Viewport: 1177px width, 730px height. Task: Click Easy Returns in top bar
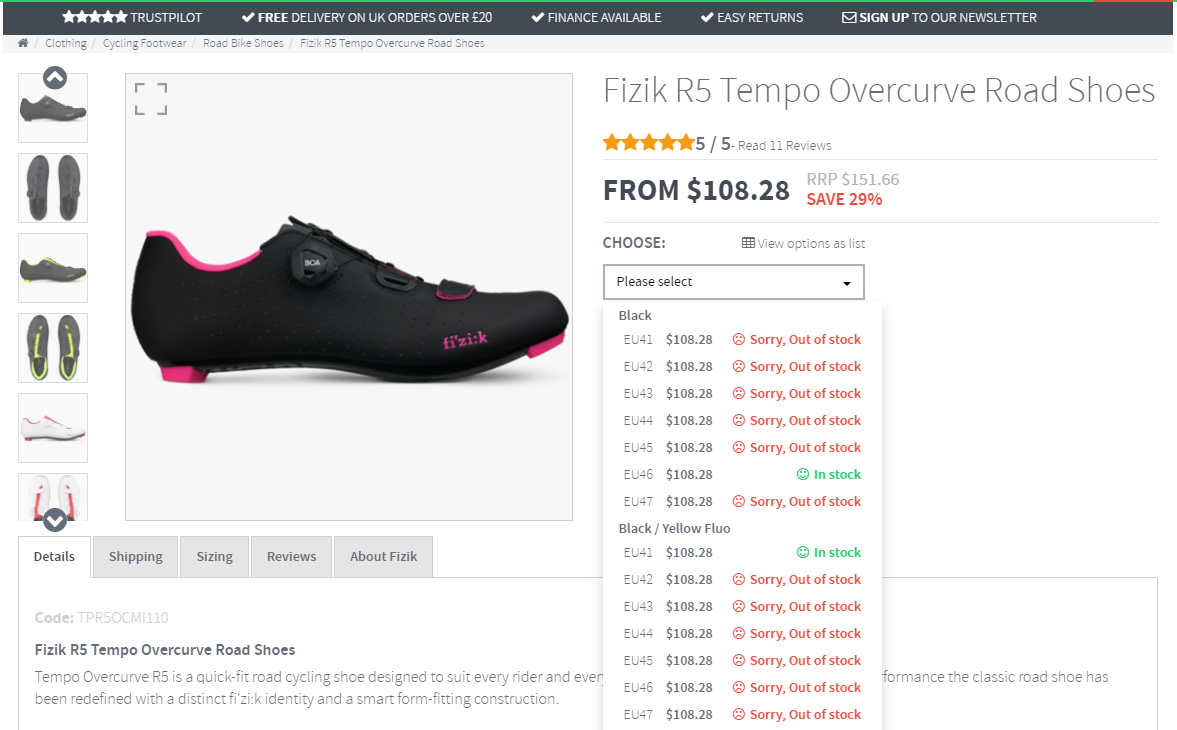(x=752, y=17)
